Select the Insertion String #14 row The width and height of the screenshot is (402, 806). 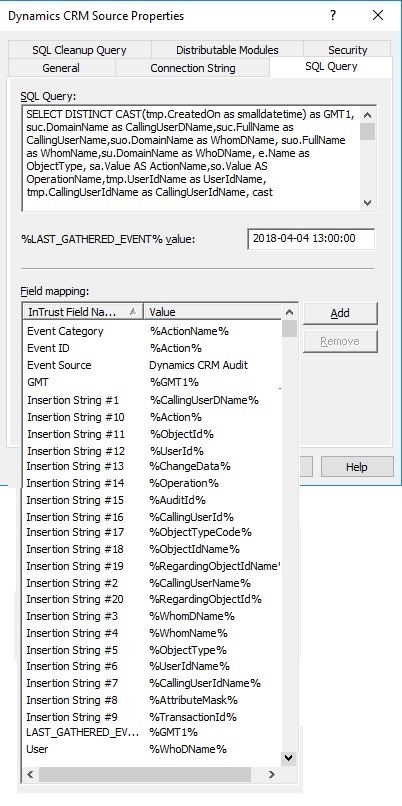153,483
